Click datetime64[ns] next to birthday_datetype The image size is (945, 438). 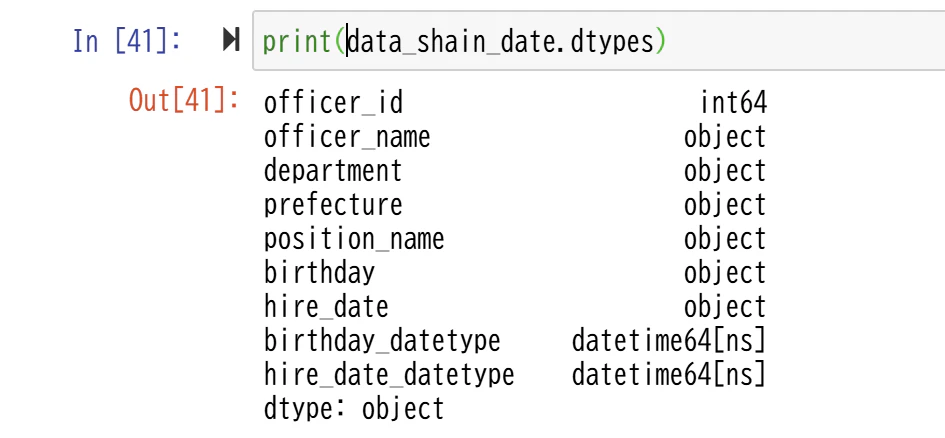click(669, 341)
